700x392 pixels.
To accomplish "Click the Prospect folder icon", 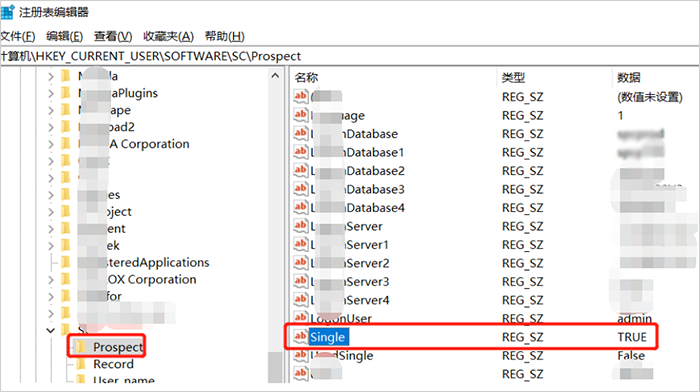I will [81, 346].
